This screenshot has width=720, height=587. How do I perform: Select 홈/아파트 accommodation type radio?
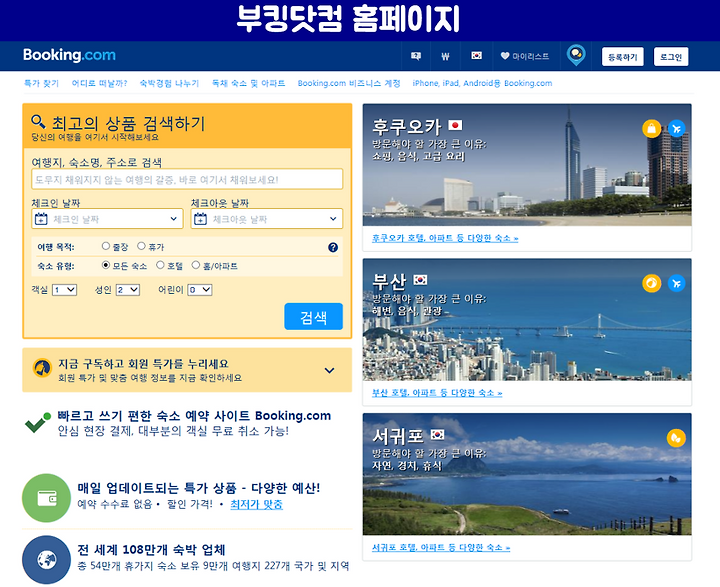click(x=196, y=265)
